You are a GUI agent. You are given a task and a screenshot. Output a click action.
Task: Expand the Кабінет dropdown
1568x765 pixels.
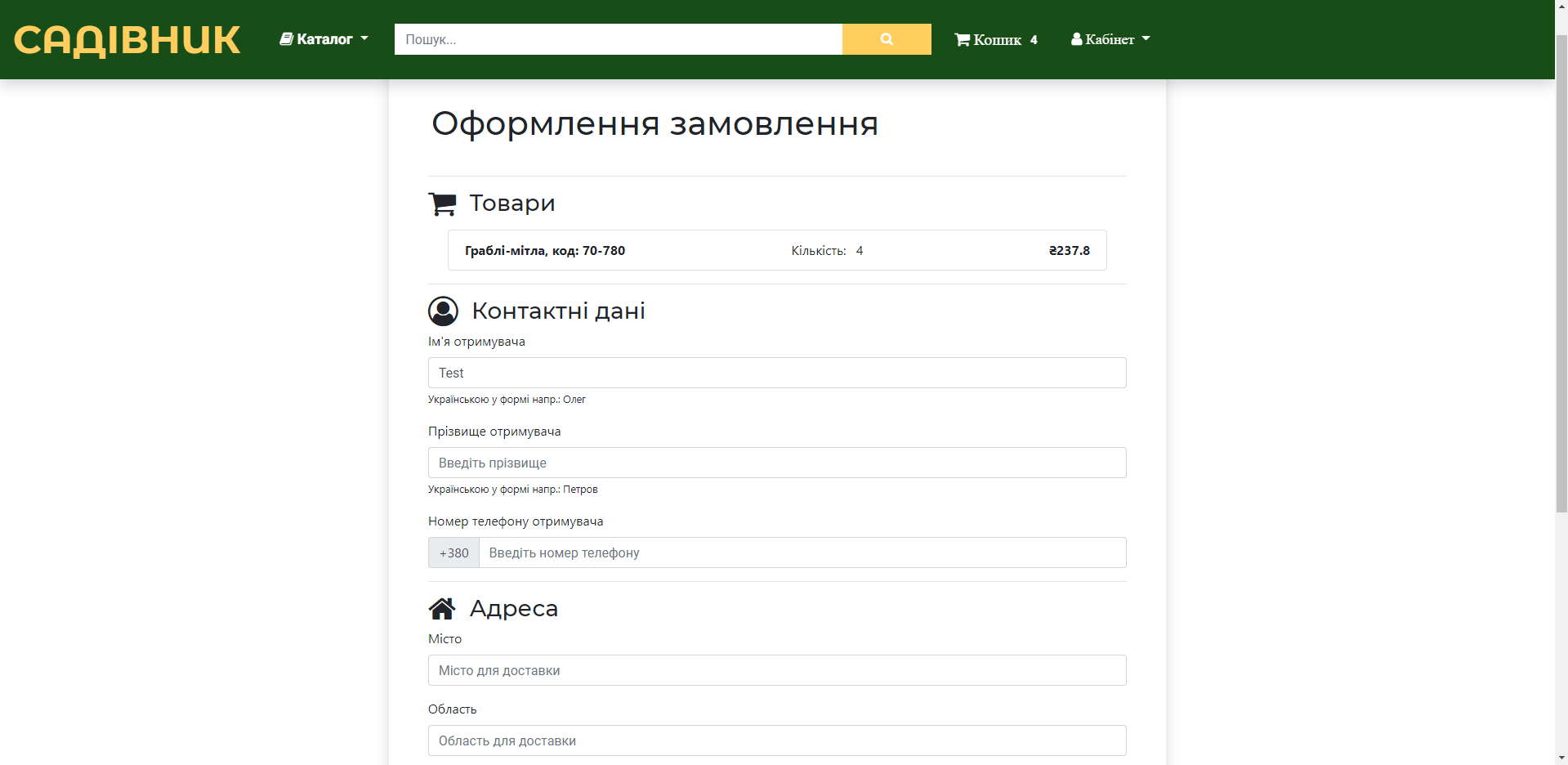(1109, 38)
